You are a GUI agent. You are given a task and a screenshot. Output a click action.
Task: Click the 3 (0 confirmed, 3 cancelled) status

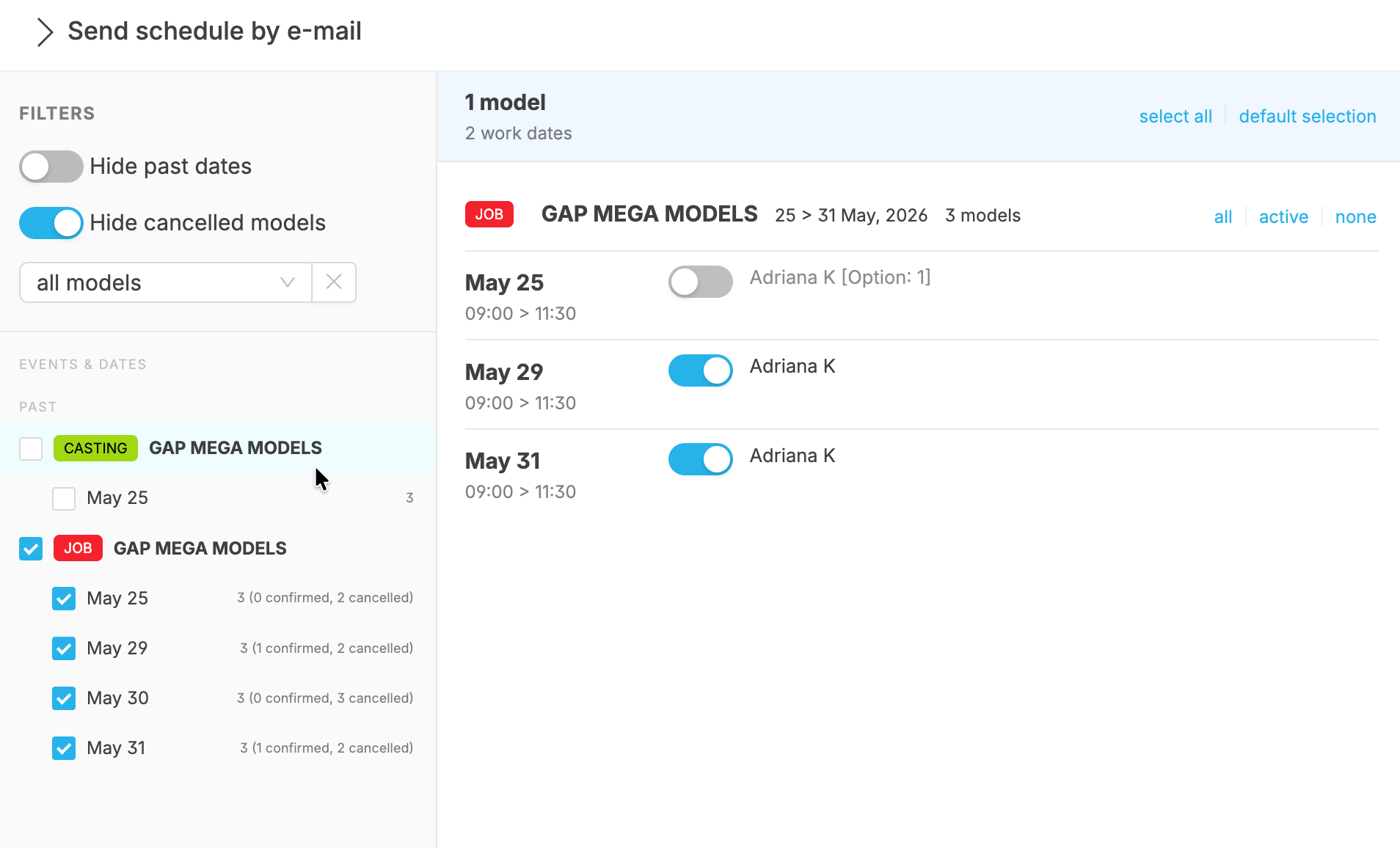click(325, 698)
